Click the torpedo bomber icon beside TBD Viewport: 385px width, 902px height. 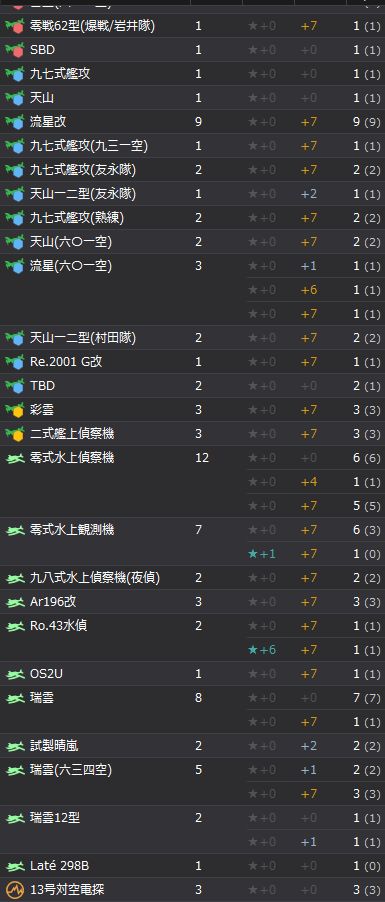tap(14, 386)
